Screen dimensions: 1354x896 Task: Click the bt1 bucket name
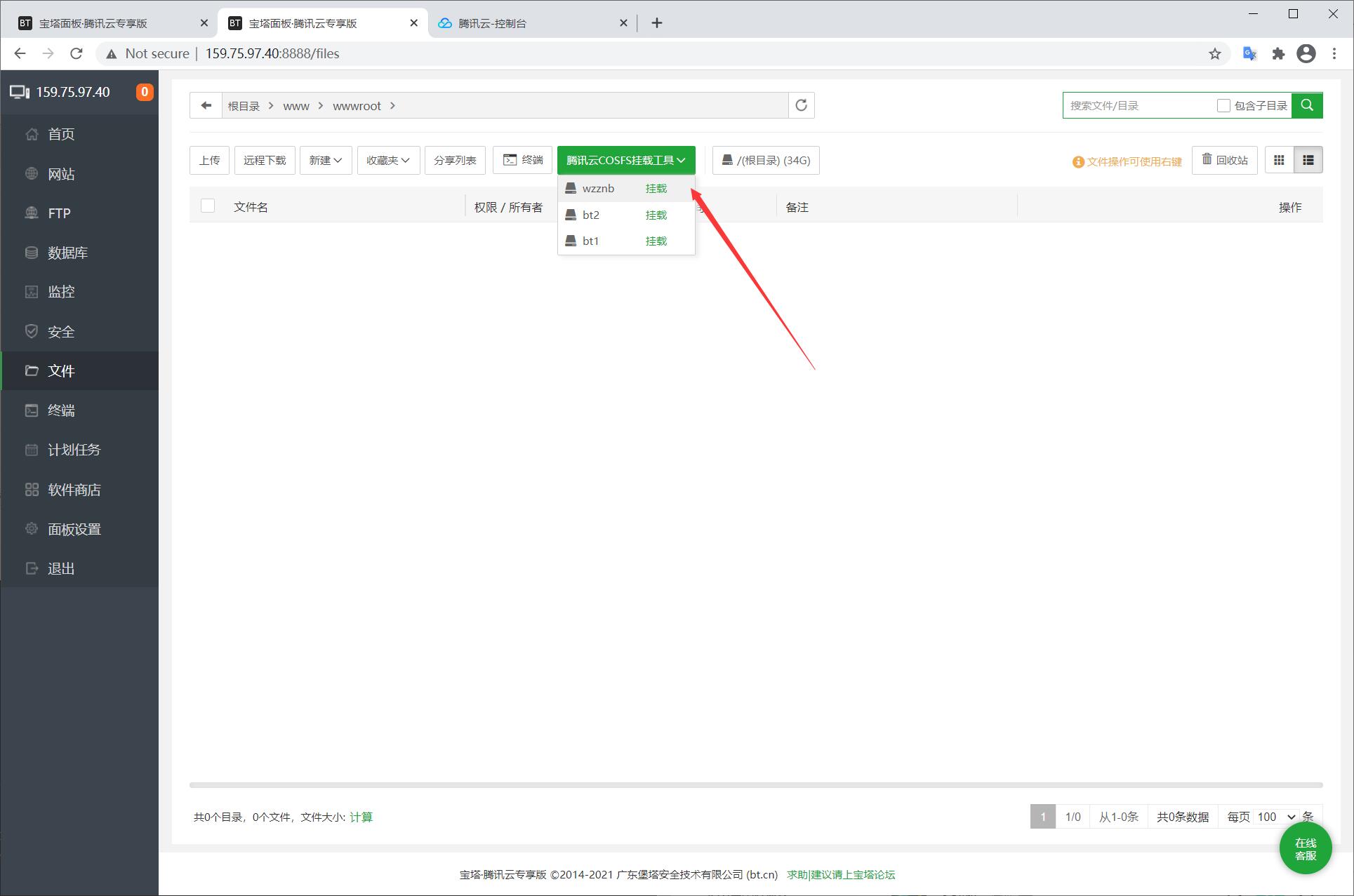point(590,241)
